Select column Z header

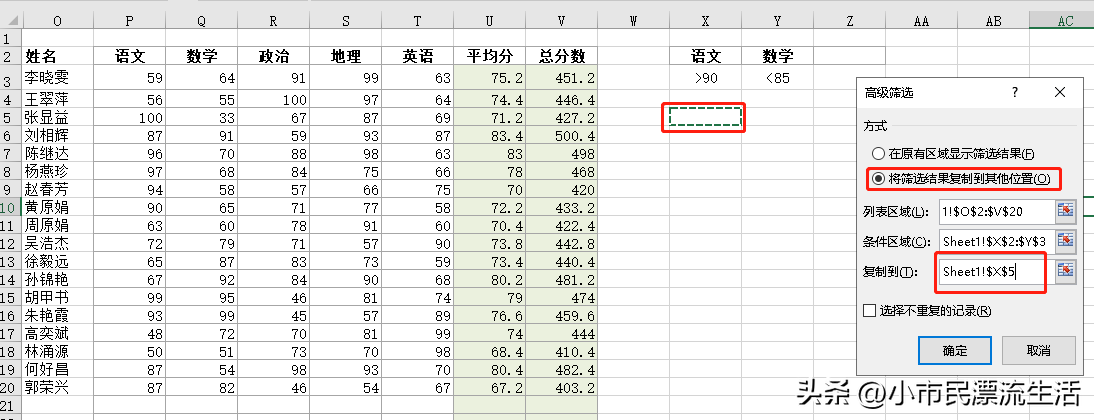849,22
